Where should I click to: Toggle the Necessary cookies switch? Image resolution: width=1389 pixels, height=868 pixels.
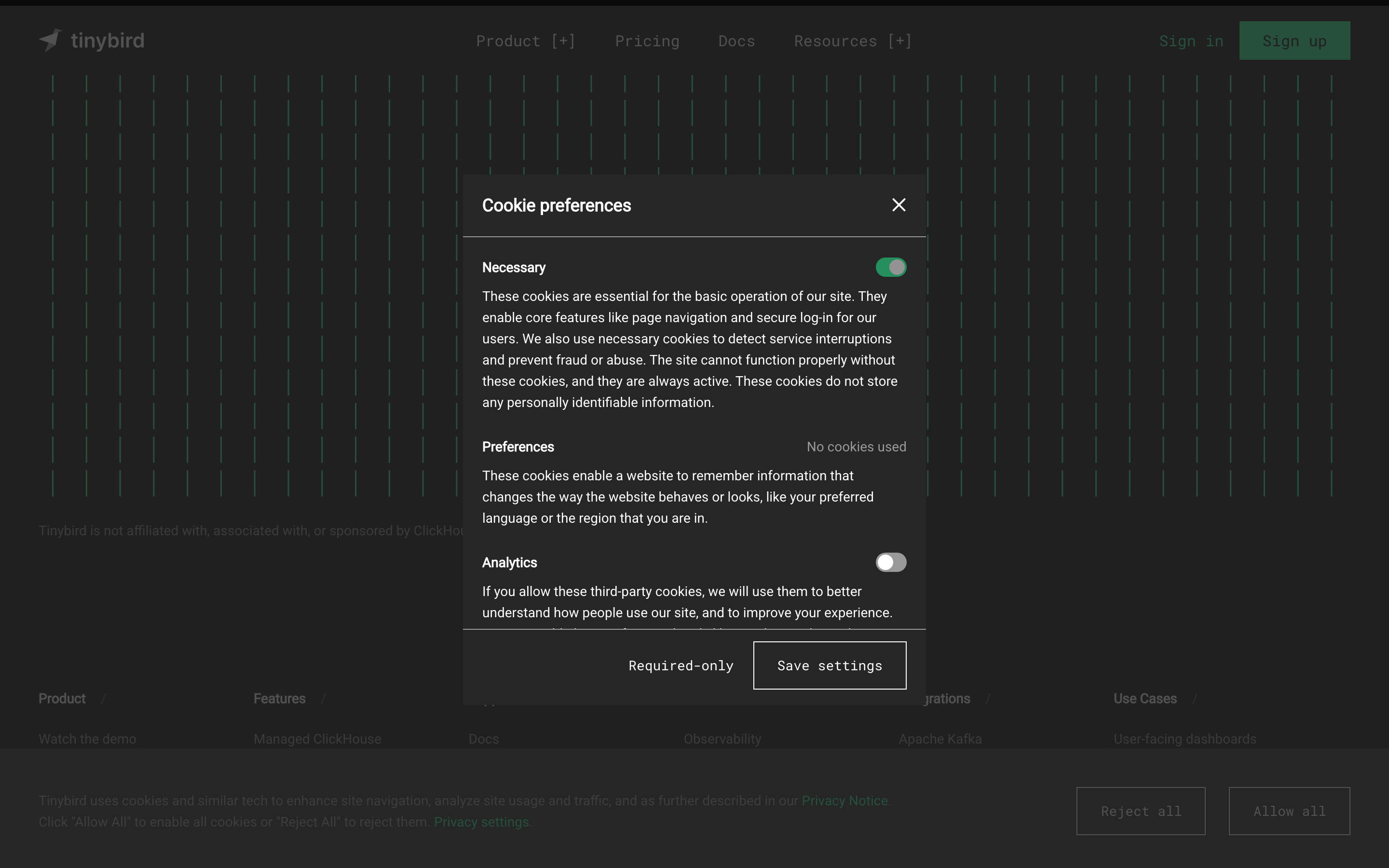[x=891, y=267]
